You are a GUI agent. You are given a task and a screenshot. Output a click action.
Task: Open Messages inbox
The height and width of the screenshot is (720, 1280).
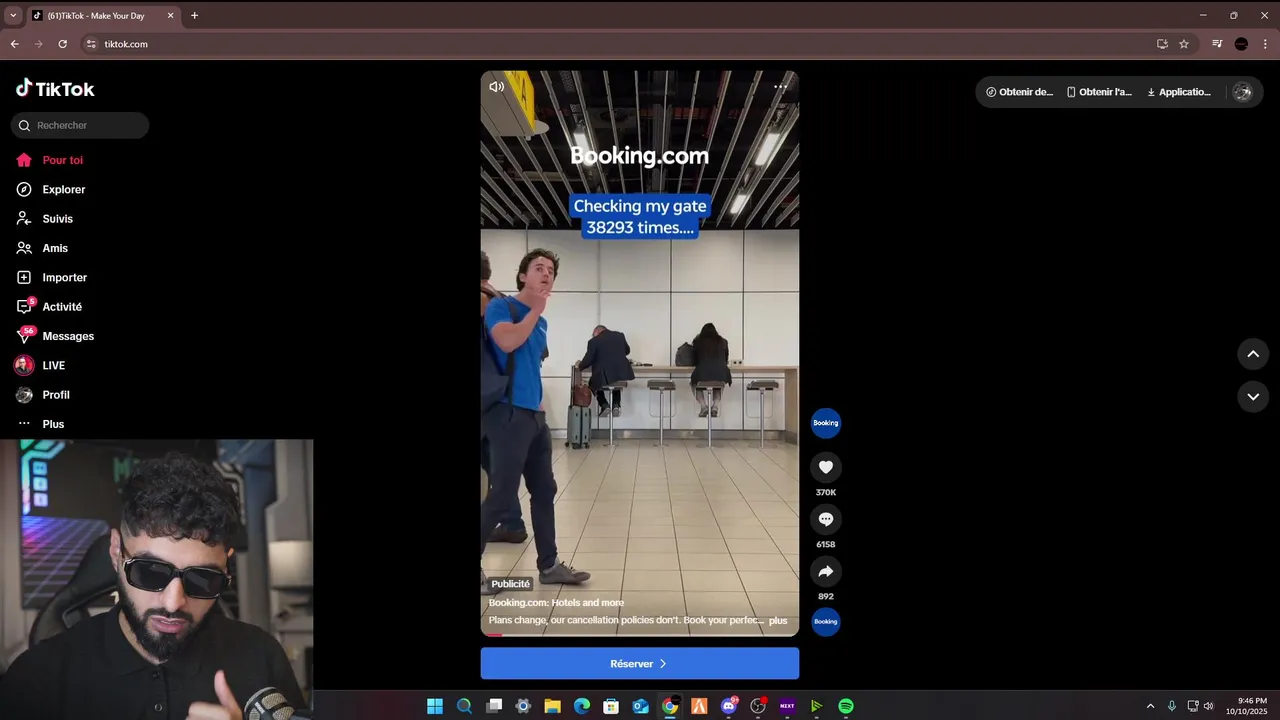(56, 336)
